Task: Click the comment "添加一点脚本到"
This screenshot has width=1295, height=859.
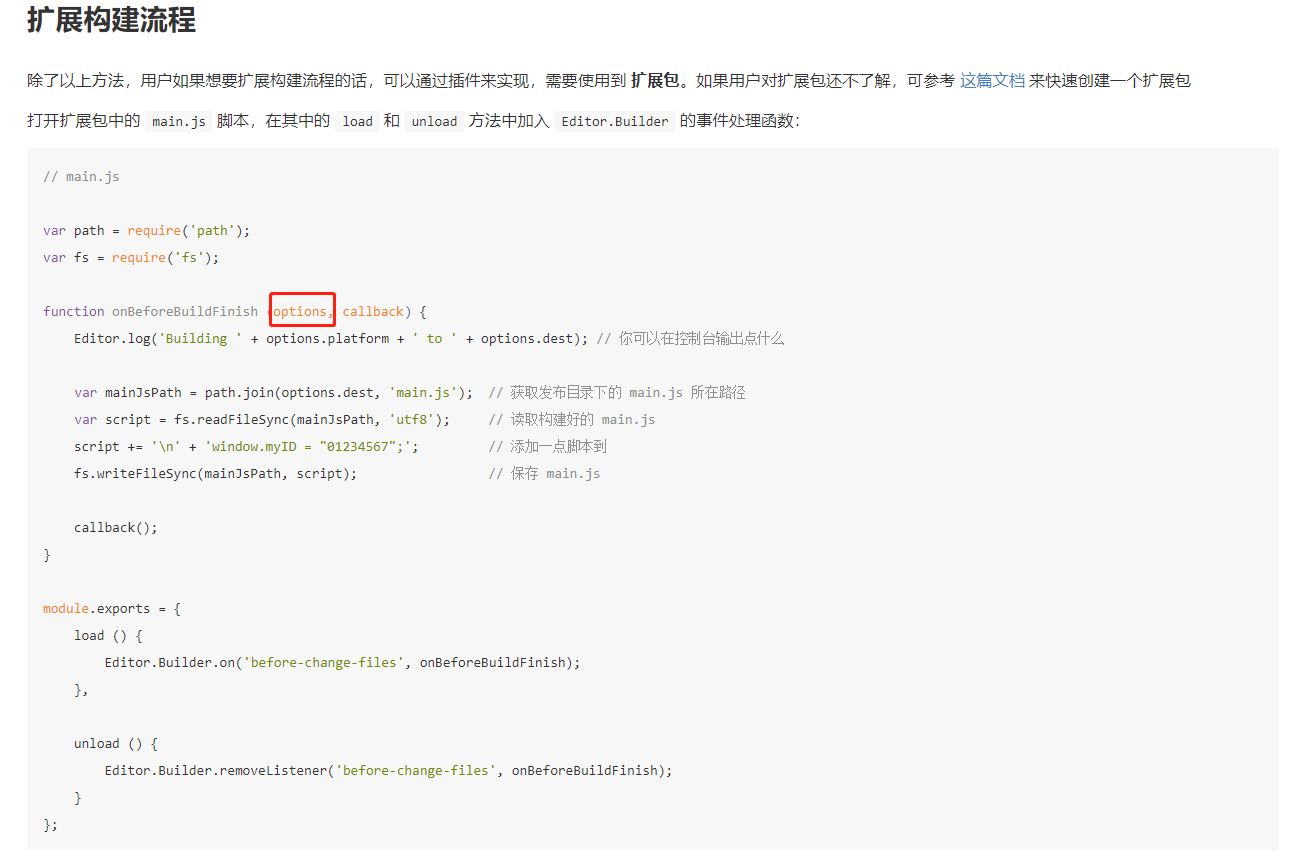Action: 559,447
